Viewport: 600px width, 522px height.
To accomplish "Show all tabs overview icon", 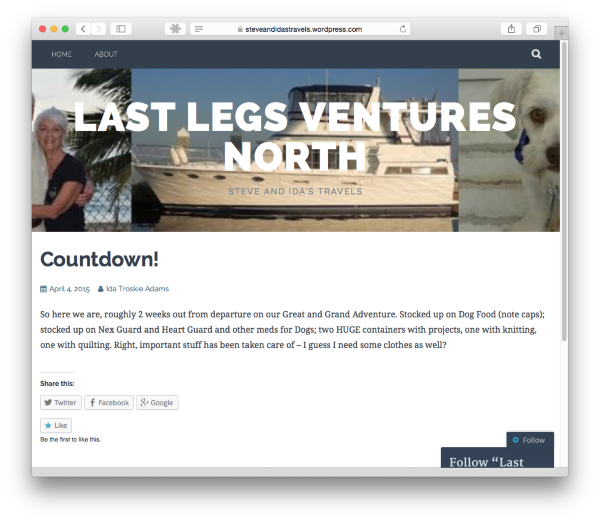I will (537, 29).
